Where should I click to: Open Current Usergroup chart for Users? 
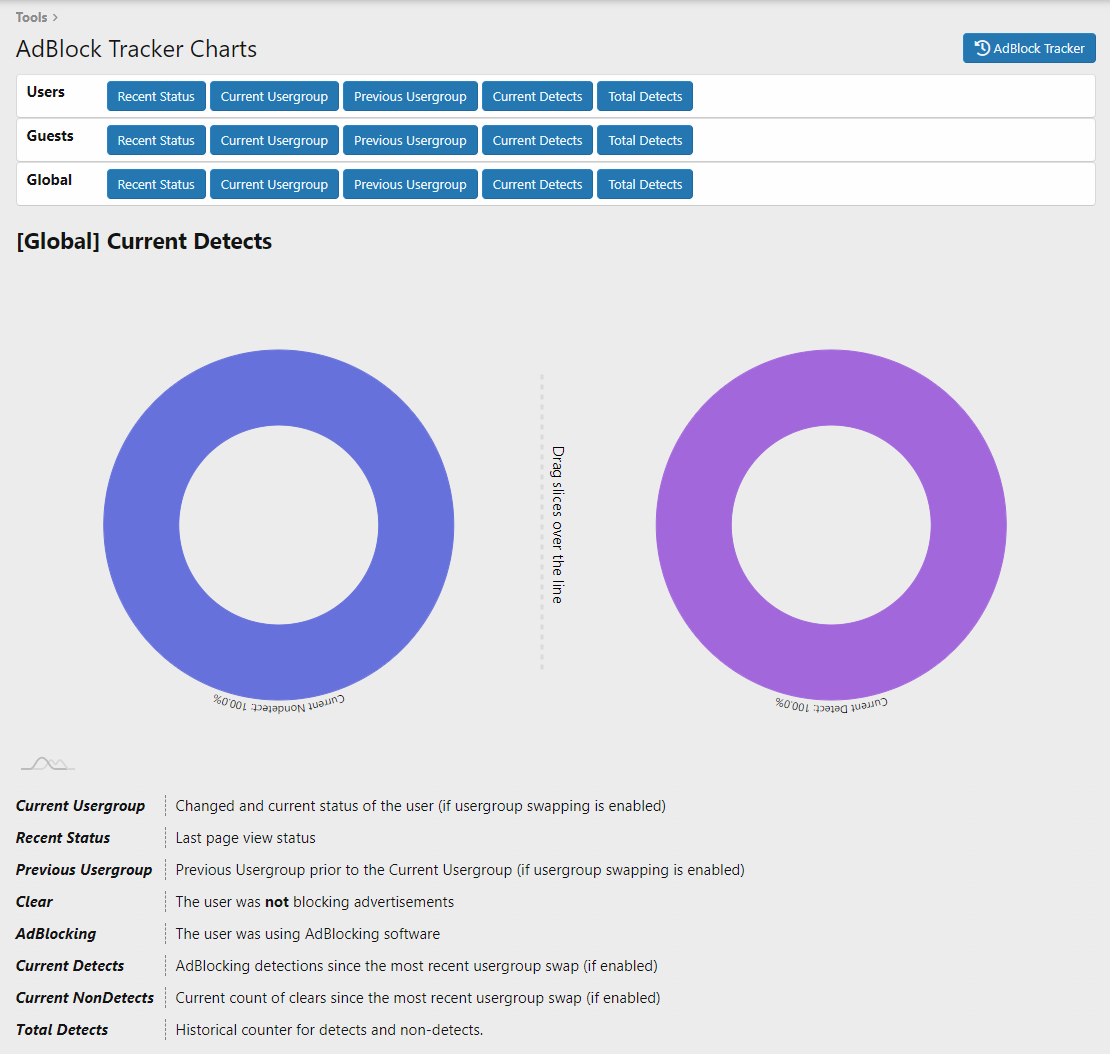(x=274, y=97)
